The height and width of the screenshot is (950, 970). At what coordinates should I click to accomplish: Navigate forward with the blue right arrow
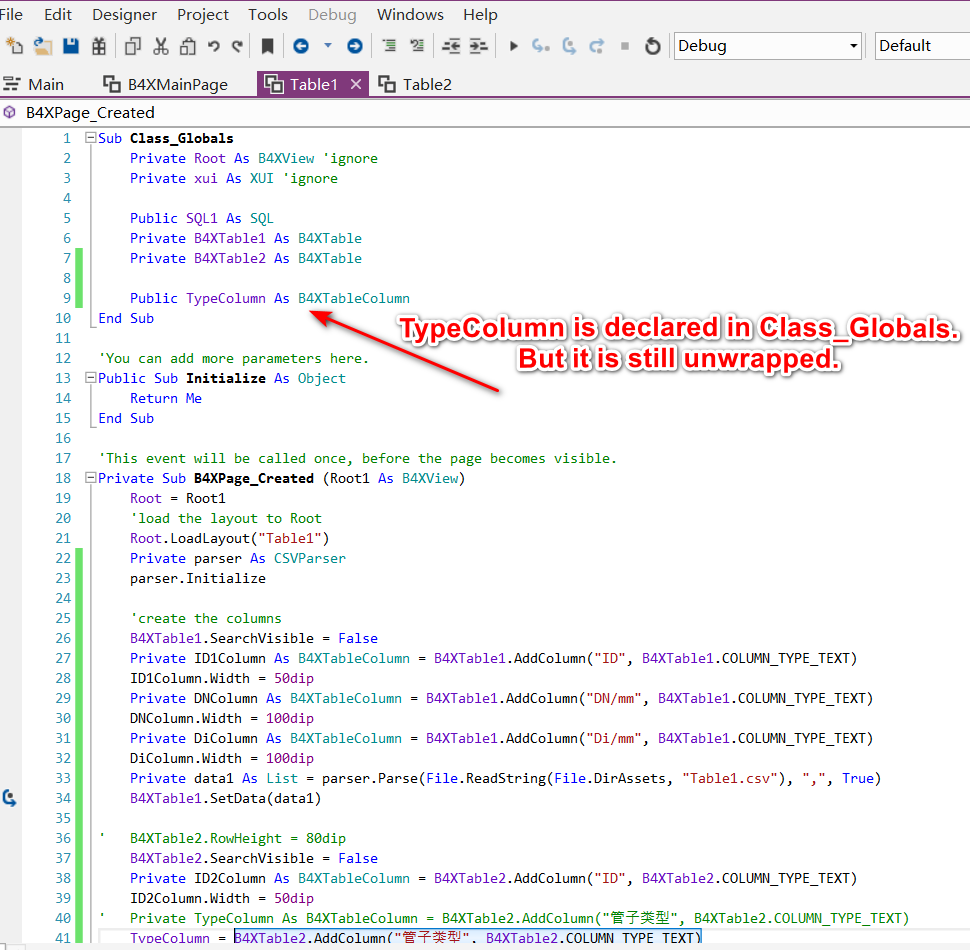[354, 46]
